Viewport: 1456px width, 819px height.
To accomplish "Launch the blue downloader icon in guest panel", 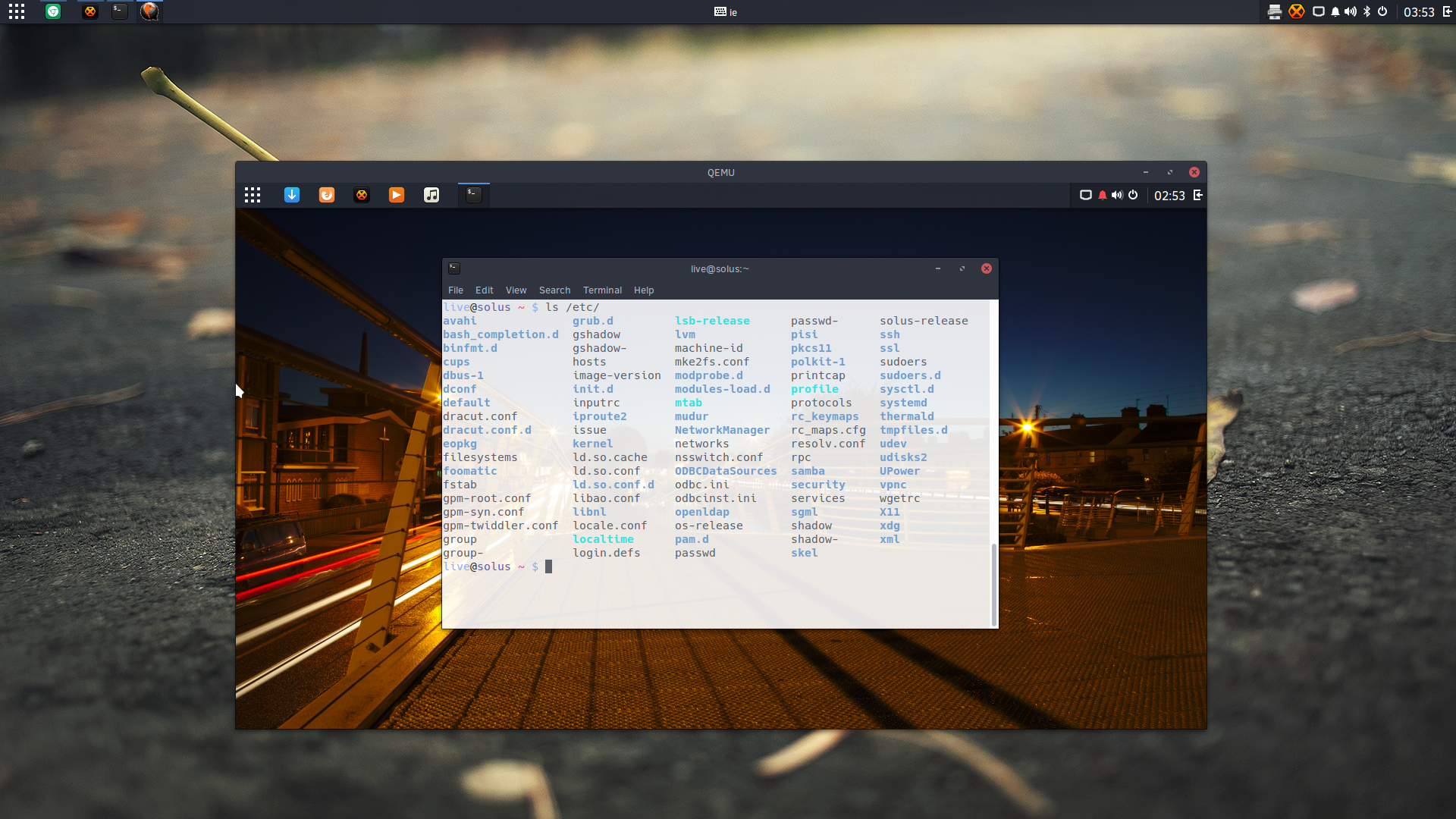I will click(292, 195).
